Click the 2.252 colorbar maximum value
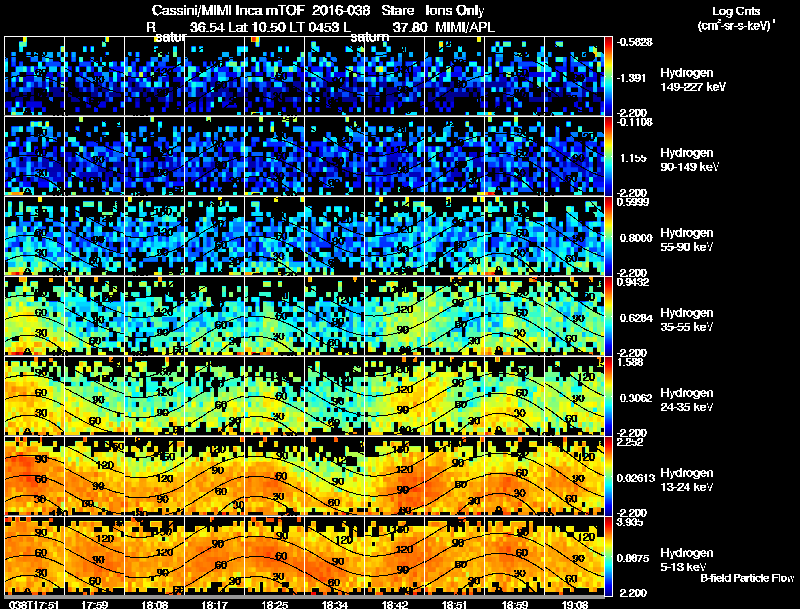Viewport: 800px width, 609px height. pos(630,442)
